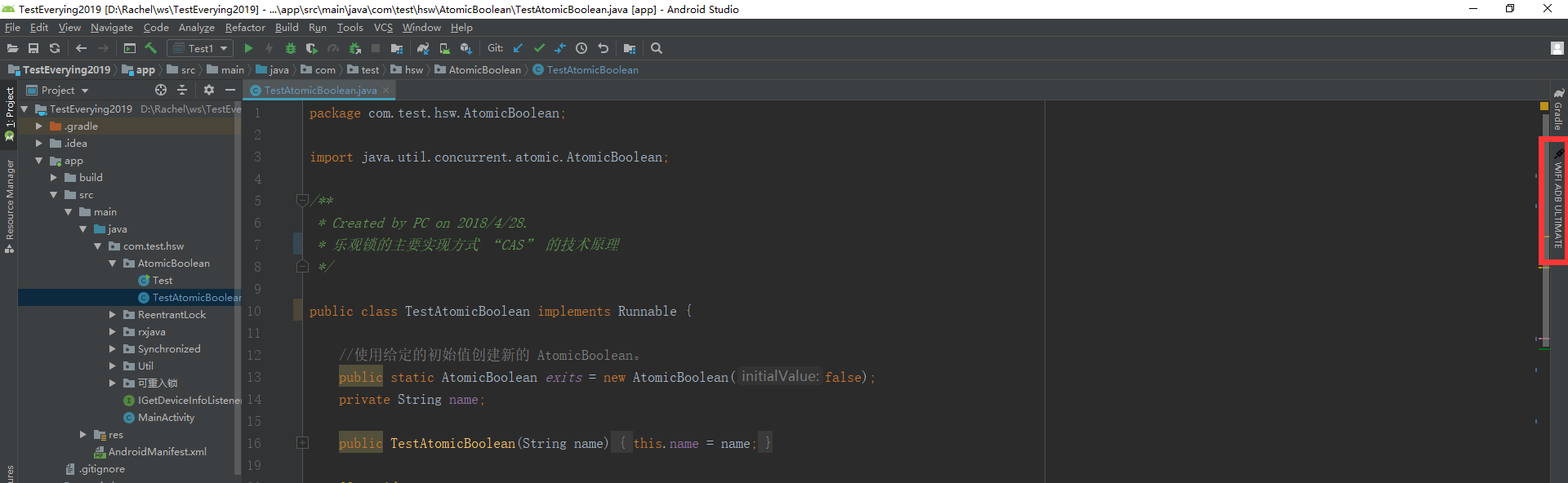Open the AVD Manager icon

pyautogui.click(x=444, y=49)
